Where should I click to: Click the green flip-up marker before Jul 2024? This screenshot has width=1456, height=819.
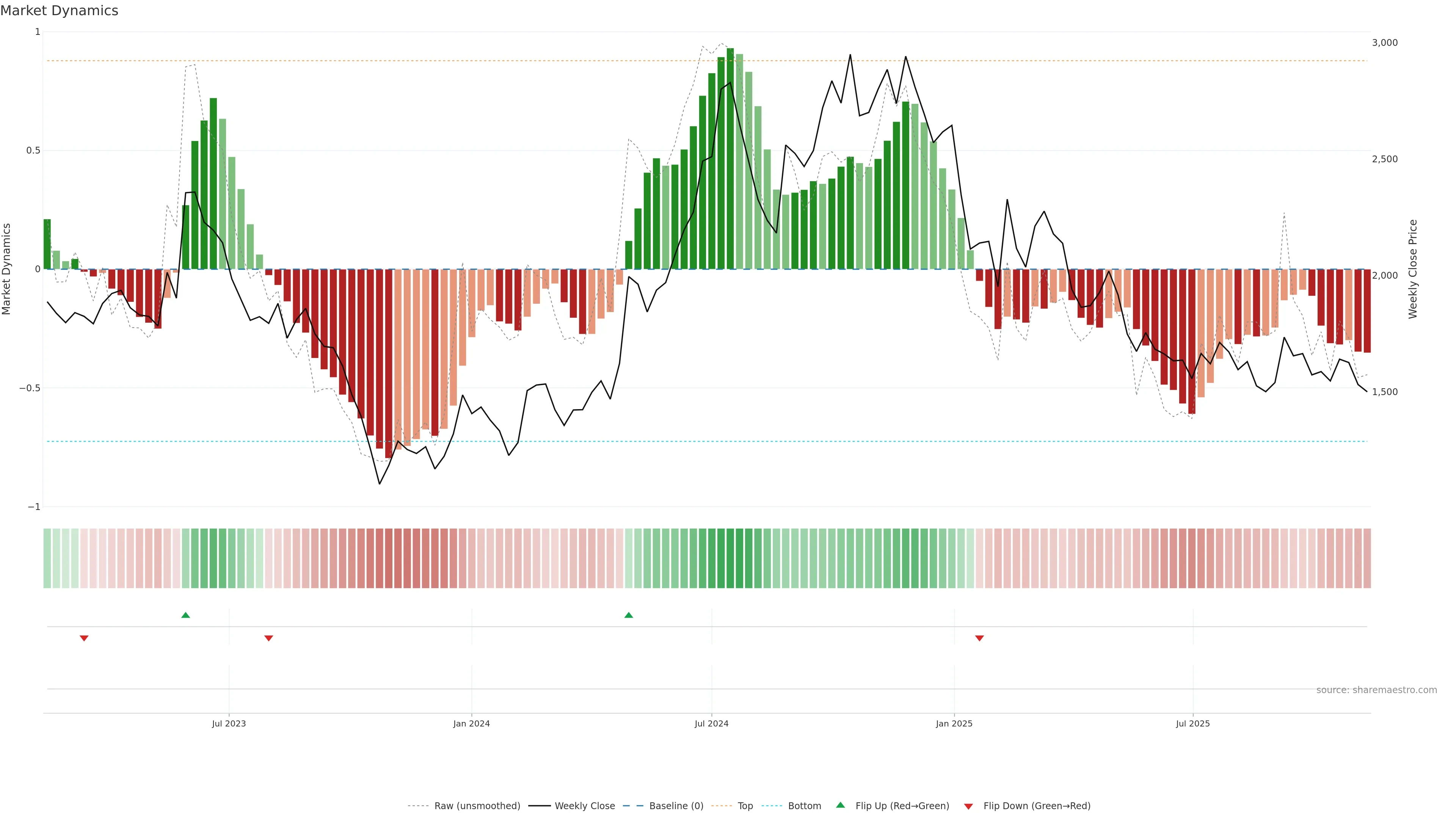tap(629, 615)
